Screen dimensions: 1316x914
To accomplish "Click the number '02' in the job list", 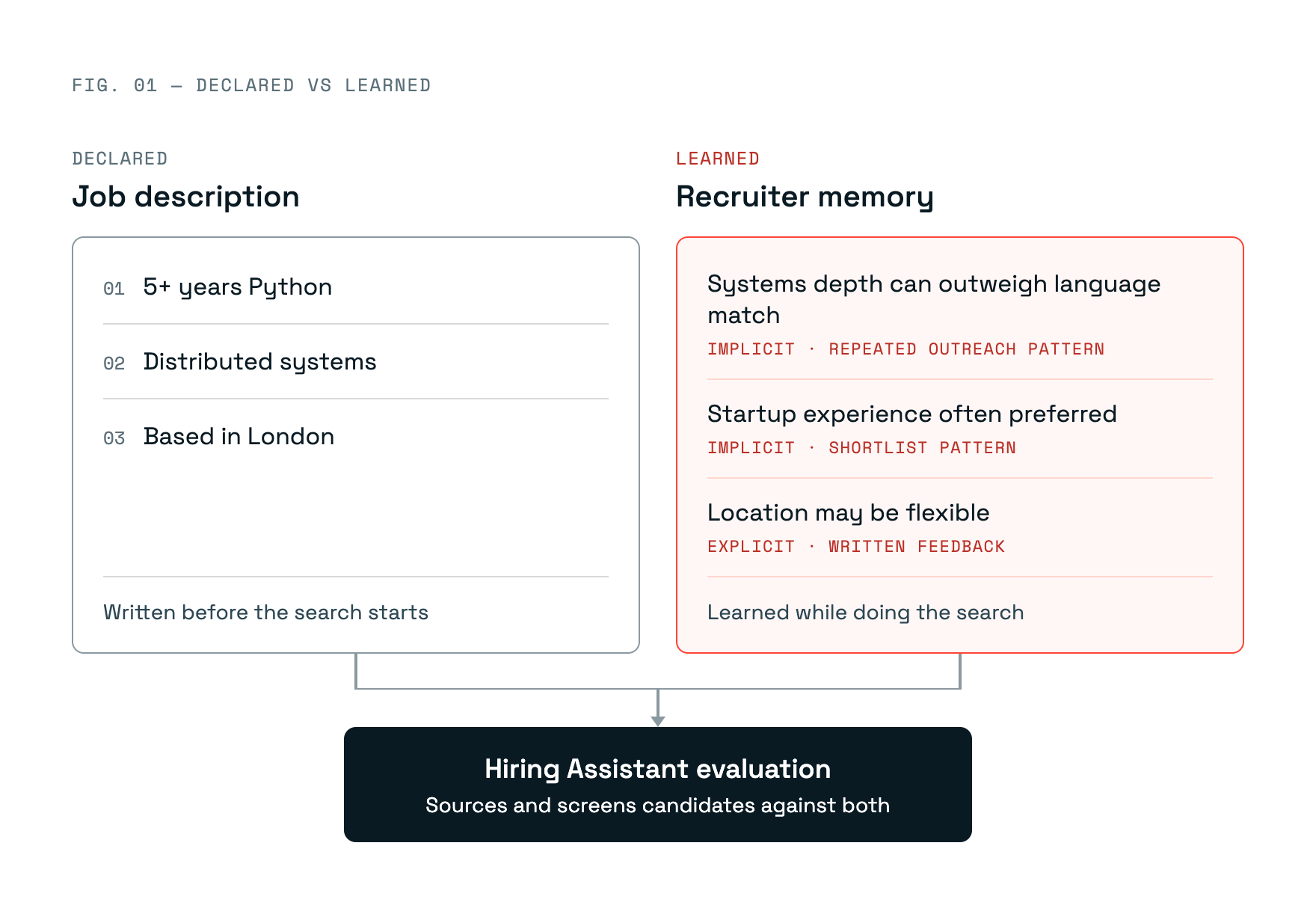I will 114,364.
